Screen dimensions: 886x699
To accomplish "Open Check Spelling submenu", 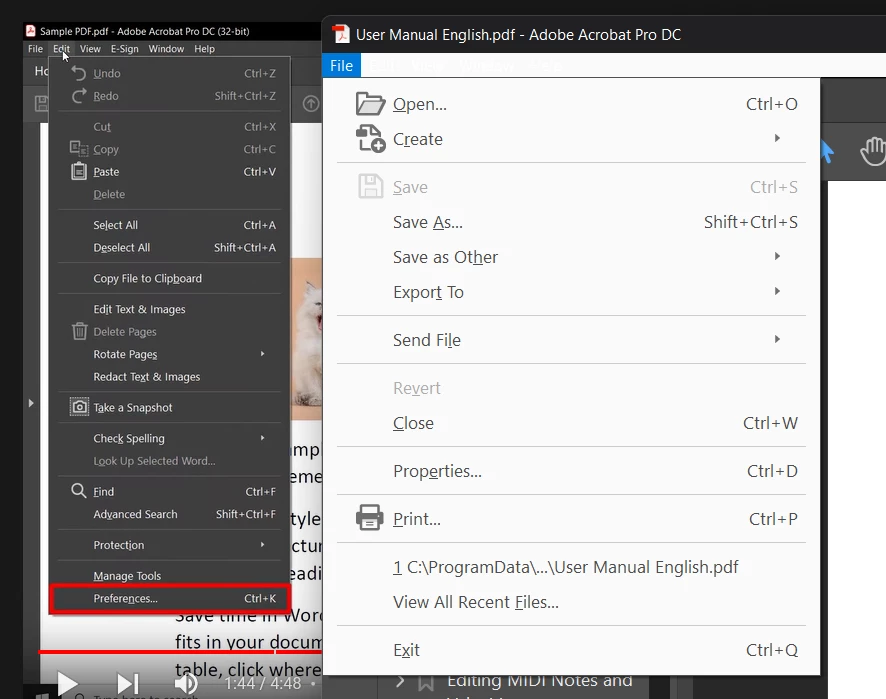I will [x=170, y=438].
